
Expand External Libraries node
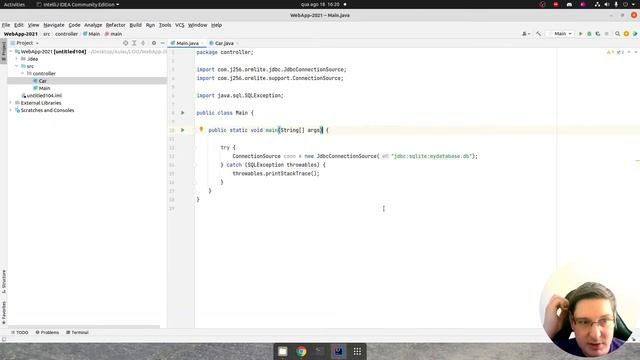click(x=11, y=103)
